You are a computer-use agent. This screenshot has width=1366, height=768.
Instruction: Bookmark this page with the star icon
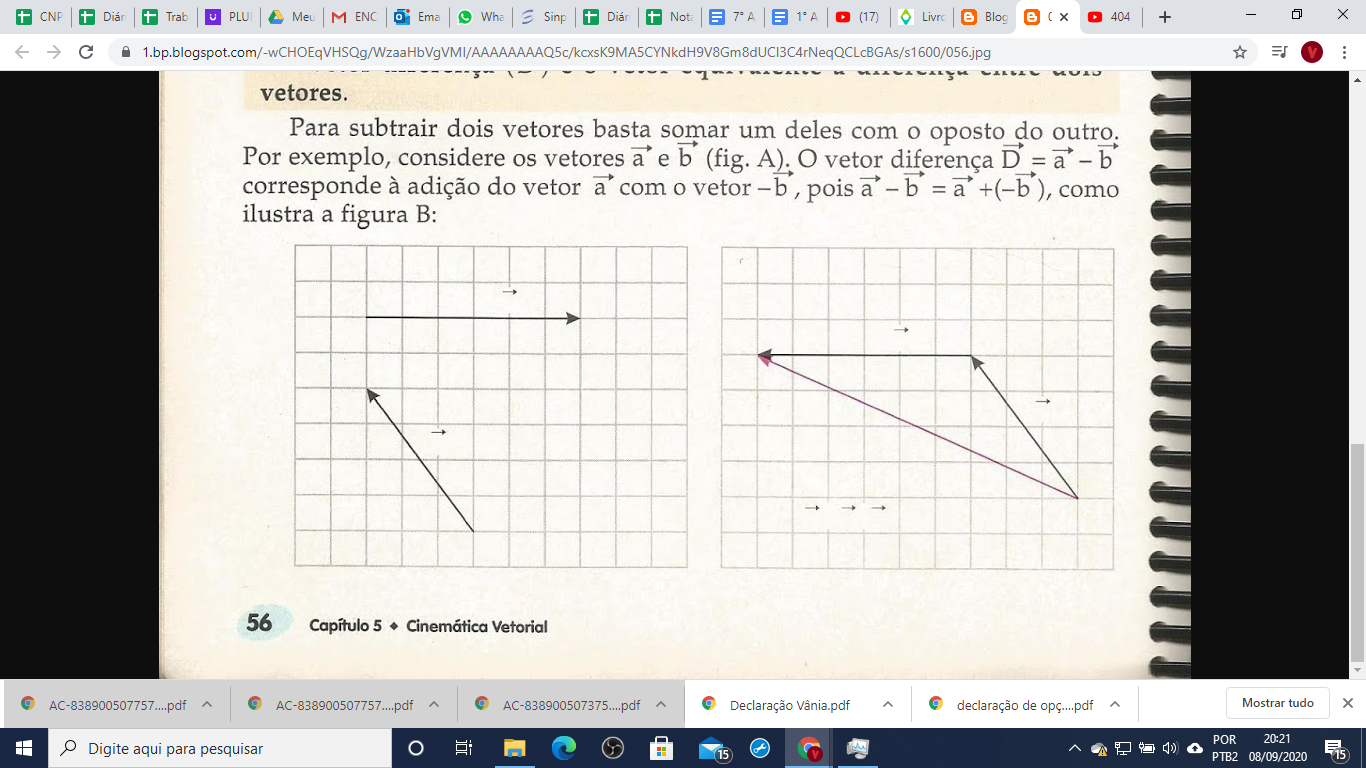(1240, 52)
